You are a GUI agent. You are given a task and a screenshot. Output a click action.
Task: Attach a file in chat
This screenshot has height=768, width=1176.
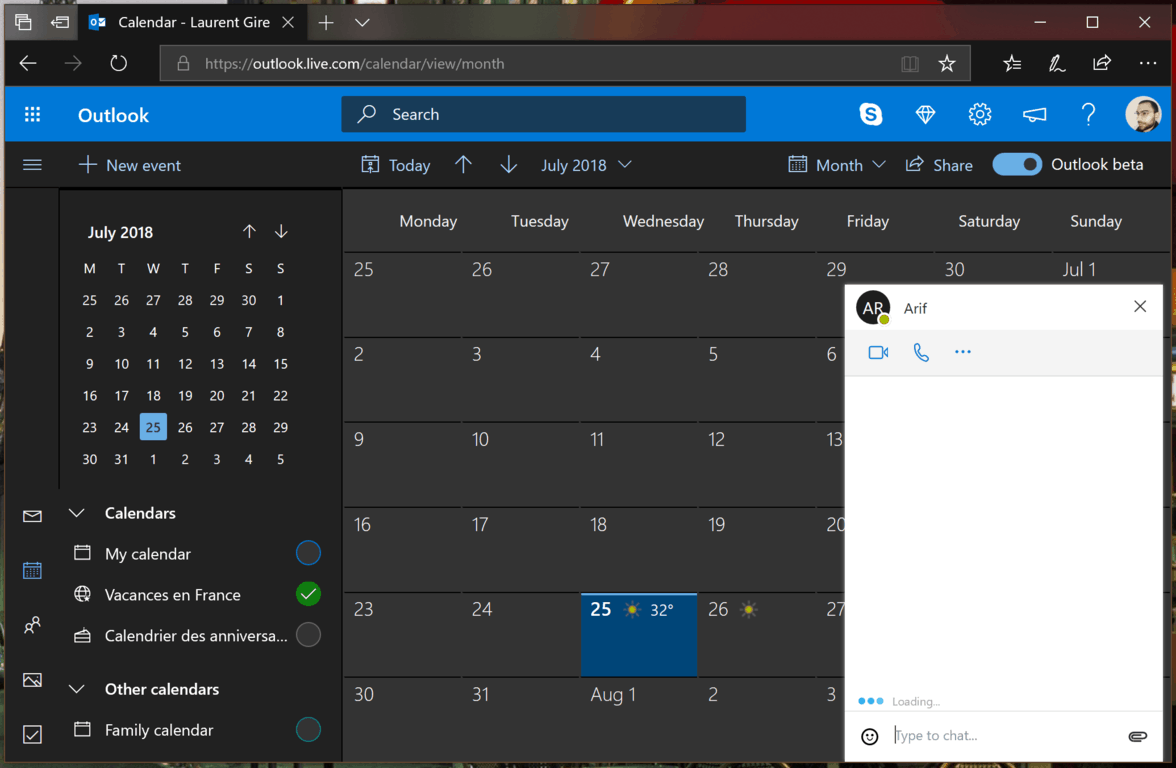1138,736
